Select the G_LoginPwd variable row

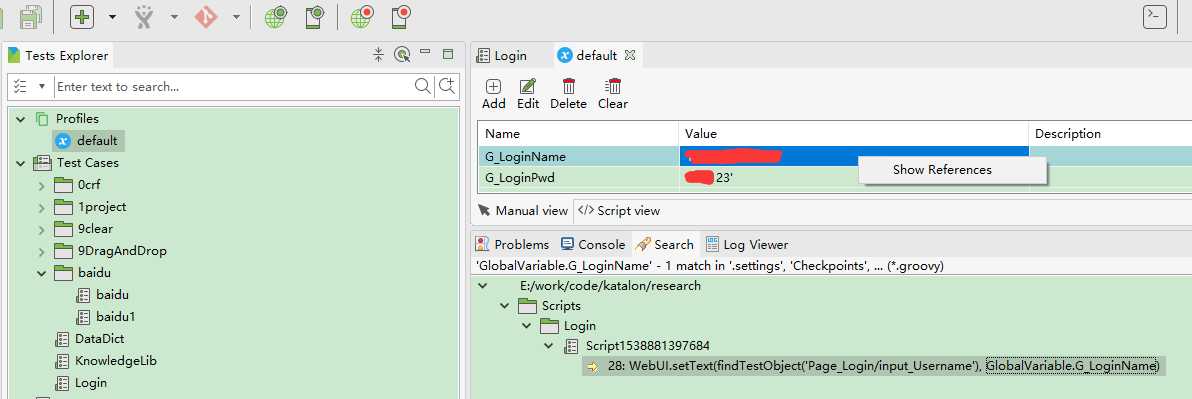(x=835, y=177)
